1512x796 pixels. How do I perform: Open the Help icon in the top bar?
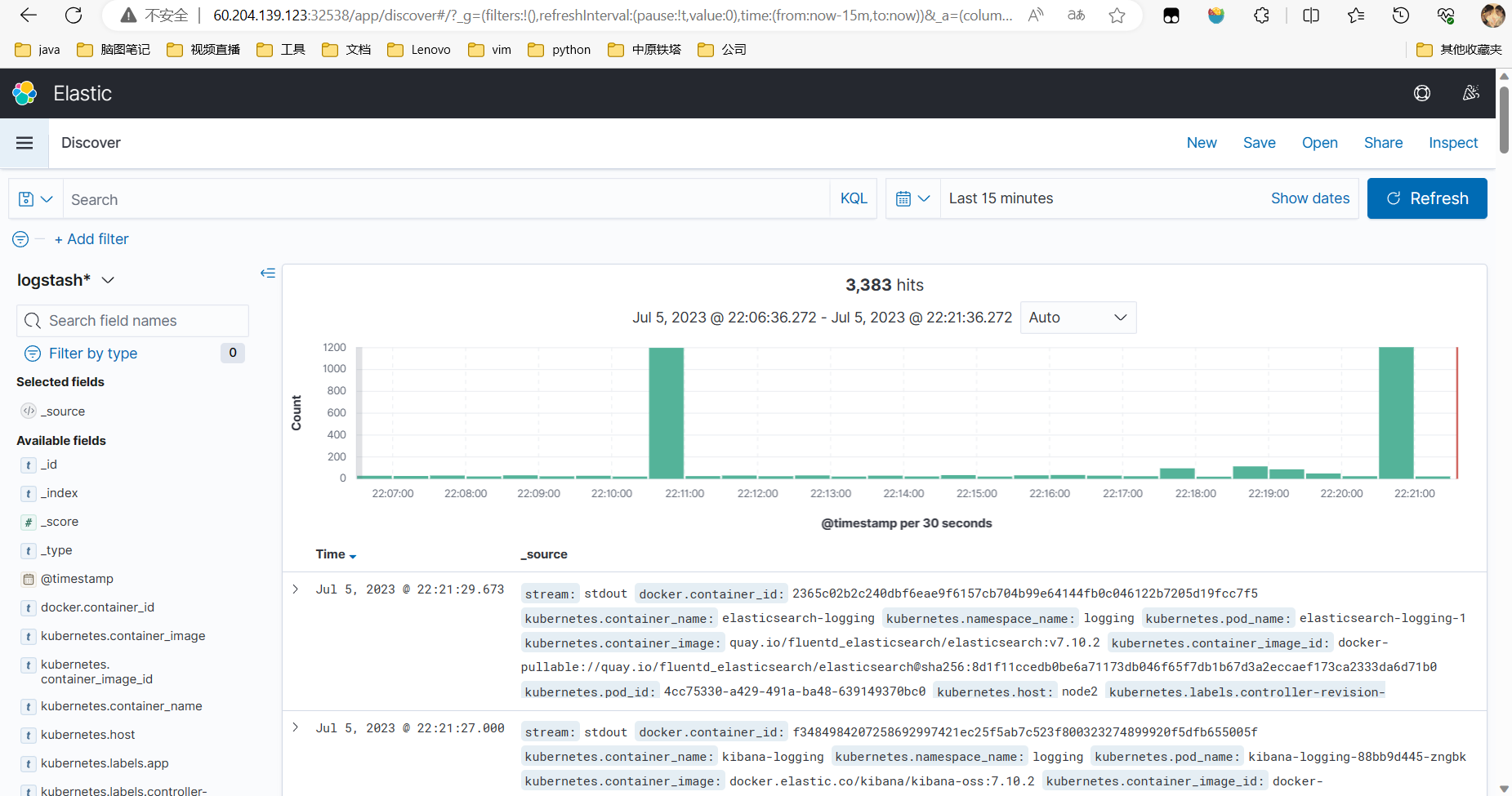point(1422,93)
